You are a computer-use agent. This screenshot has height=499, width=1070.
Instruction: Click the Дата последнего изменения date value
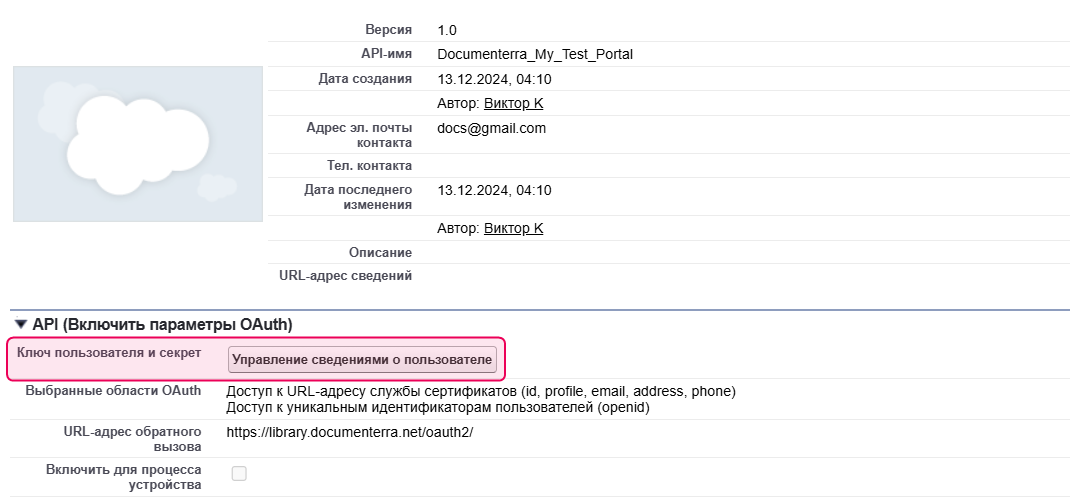pyautogui.click(x=494, y=191)
